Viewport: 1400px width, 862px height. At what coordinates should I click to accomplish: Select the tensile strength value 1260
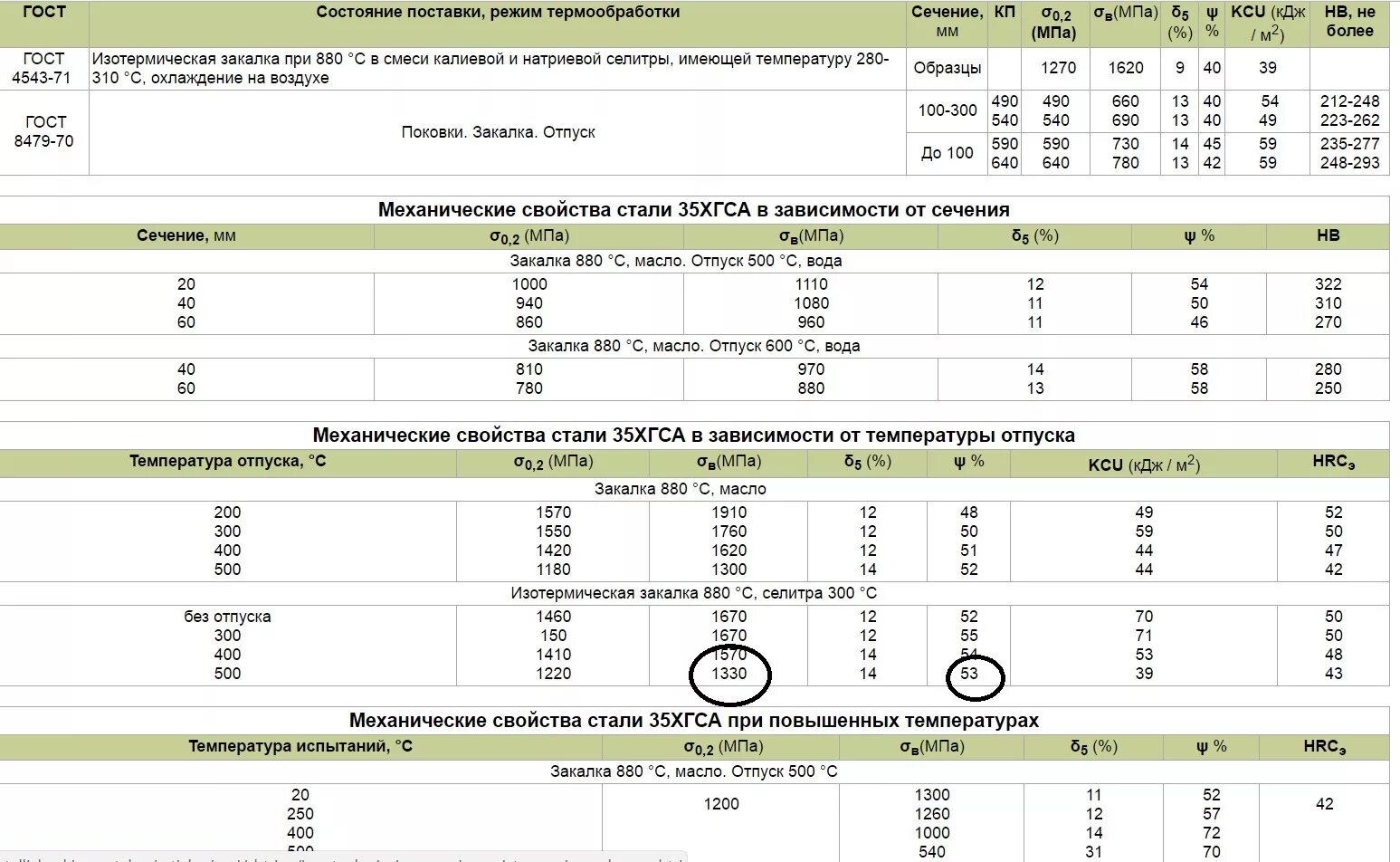(932, 814)
